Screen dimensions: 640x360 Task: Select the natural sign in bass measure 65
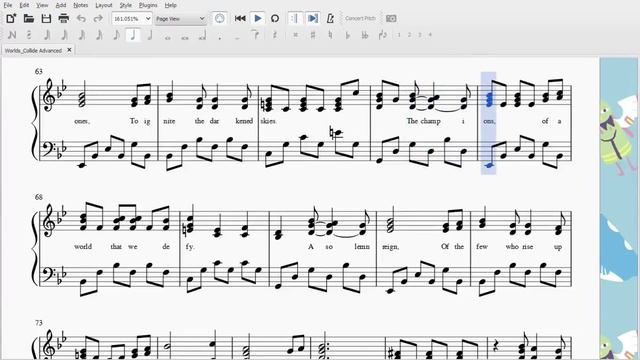tap(332, 133)
